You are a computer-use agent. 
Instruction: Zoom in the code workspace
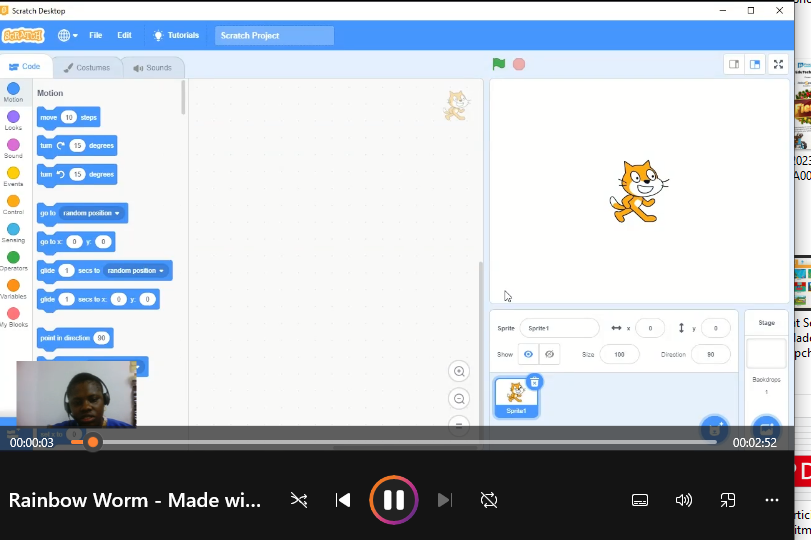459,371
